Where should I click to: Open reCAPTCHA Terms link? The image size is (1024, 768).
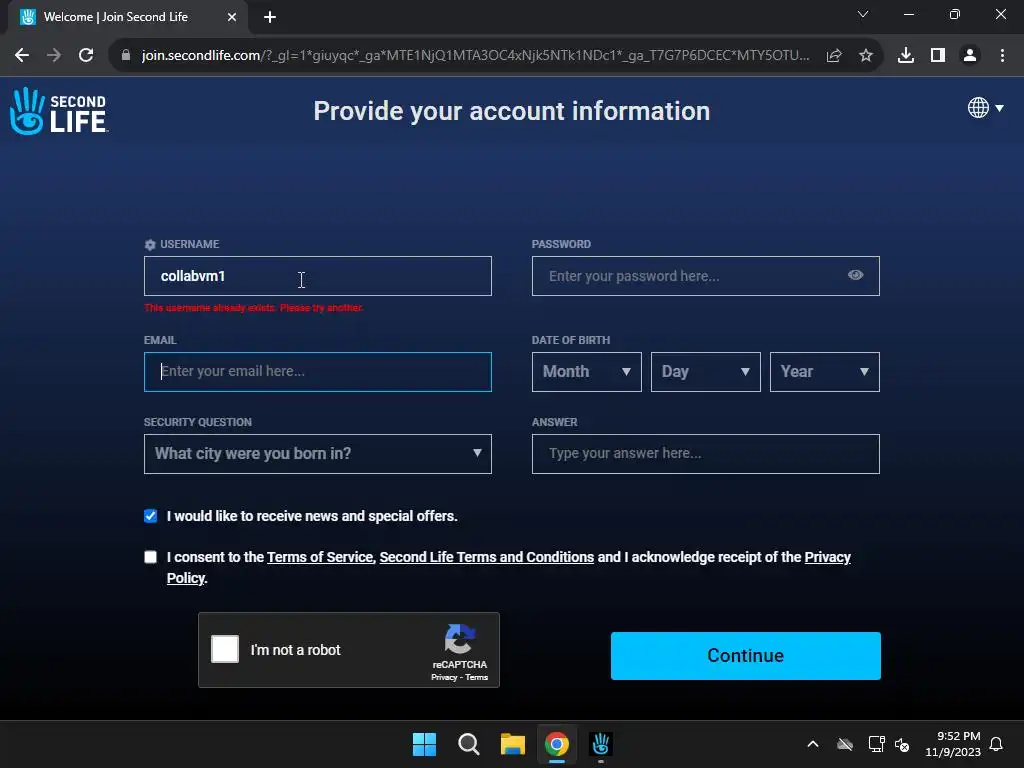477,677
